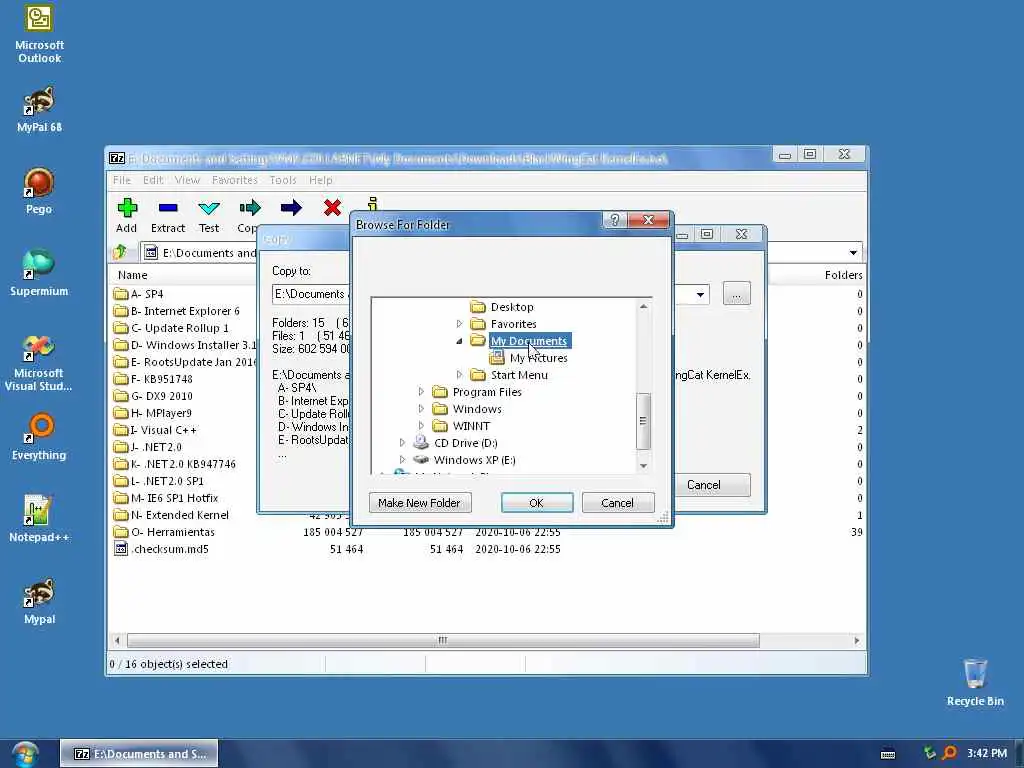Expand the Windows XP (E:) node
The height and width of the screenshot is (768, 1024).
coord(402,460)
